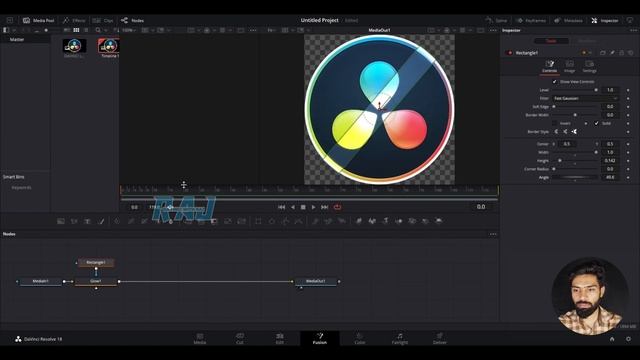Open the project manager via the home icon
This screenshot has width=640, height=360.
click(612, 339)
